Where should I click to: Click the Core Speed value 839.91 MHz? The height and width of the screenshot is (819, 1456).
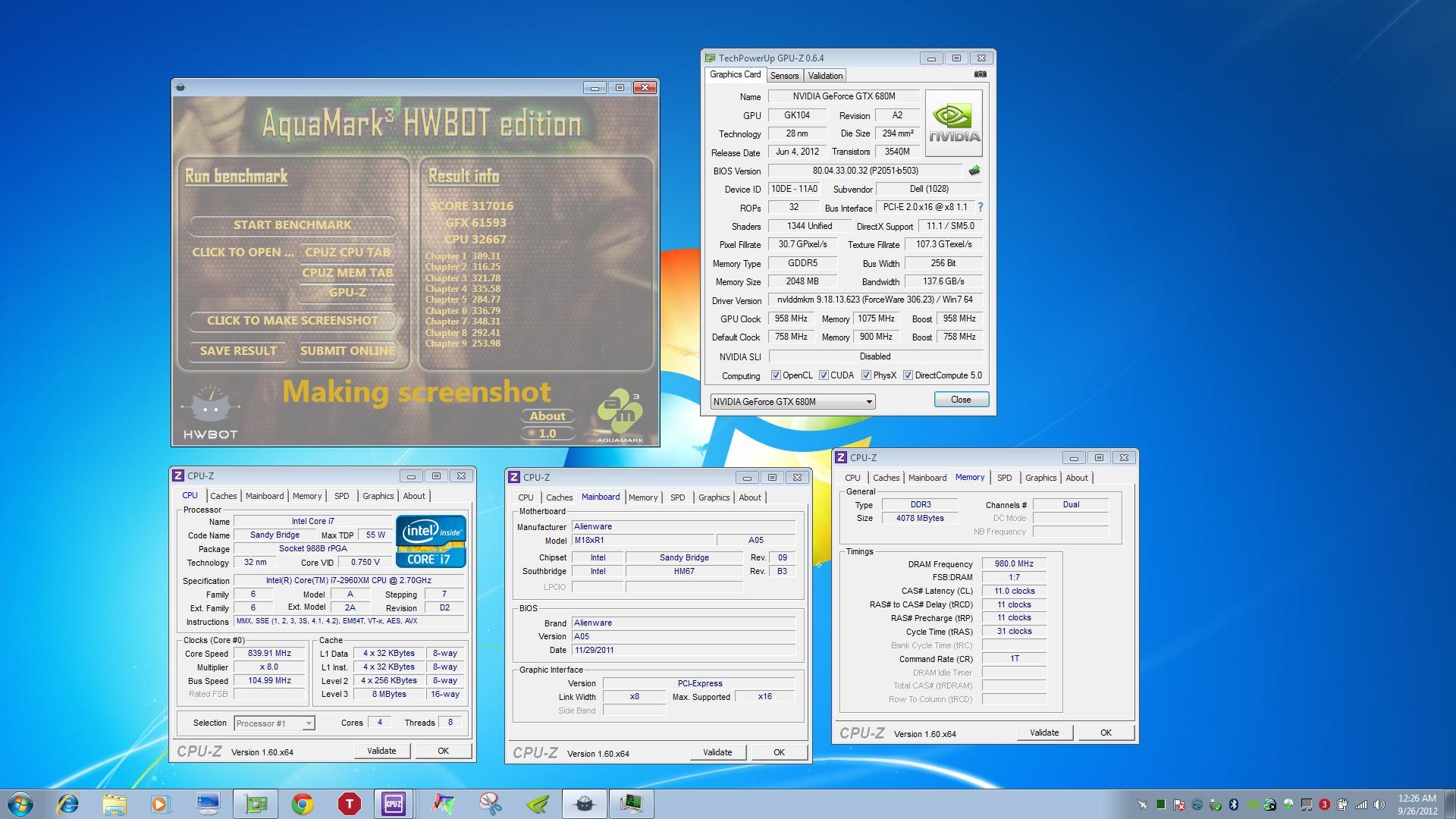click(269, 653)
